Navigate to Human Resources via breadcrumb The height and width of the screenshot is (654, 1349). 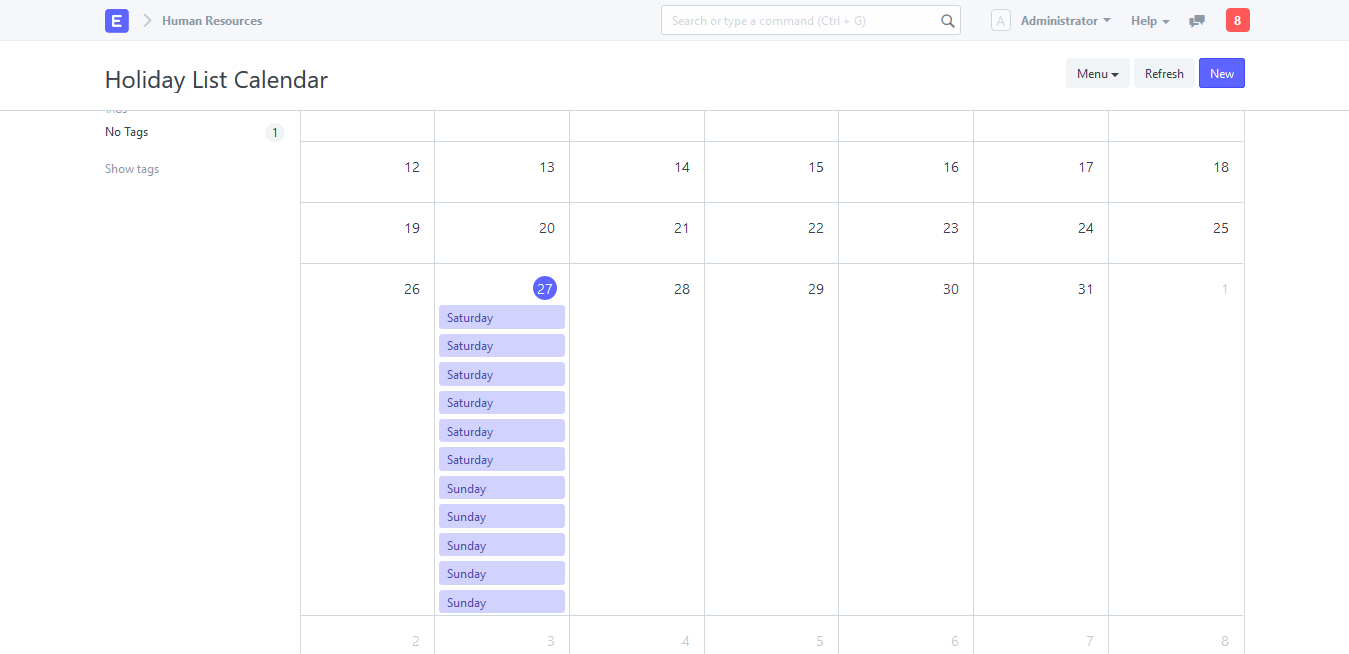pyautogui.click(x=211, y=20)
